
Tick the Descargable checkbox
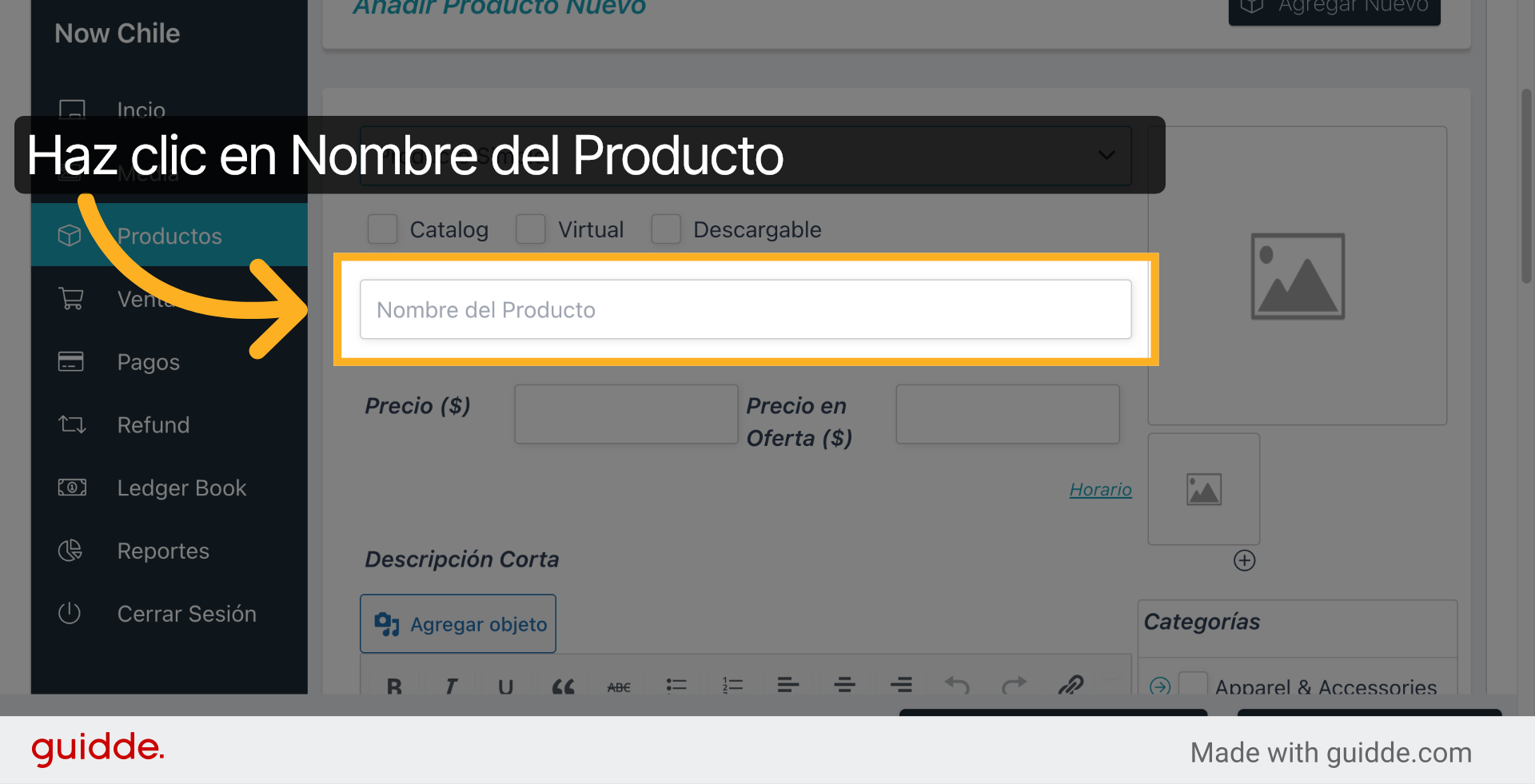click(666, 229)
